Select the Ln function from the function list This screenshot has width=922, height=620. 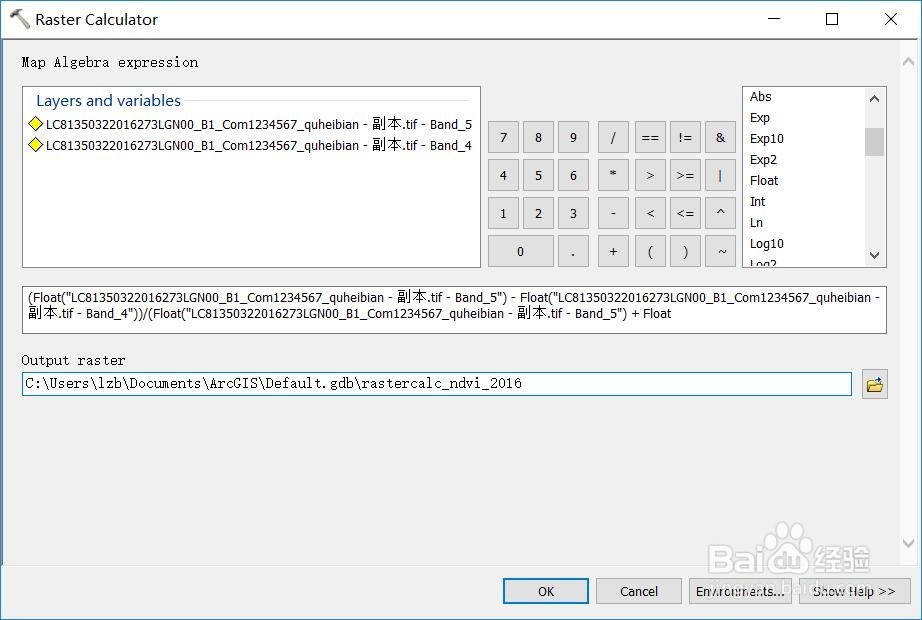(x=756, y=222)
